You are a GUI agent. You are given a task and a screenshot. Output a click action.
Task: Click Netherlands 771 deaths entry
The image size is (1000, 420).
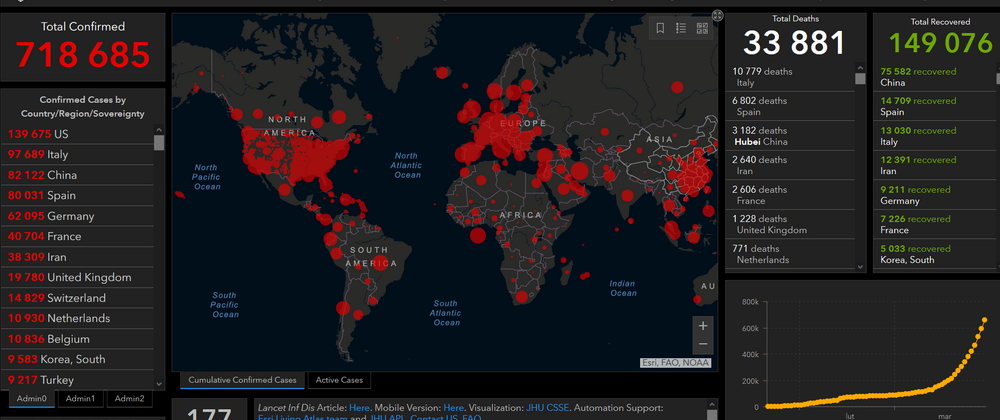coord(790,254)
